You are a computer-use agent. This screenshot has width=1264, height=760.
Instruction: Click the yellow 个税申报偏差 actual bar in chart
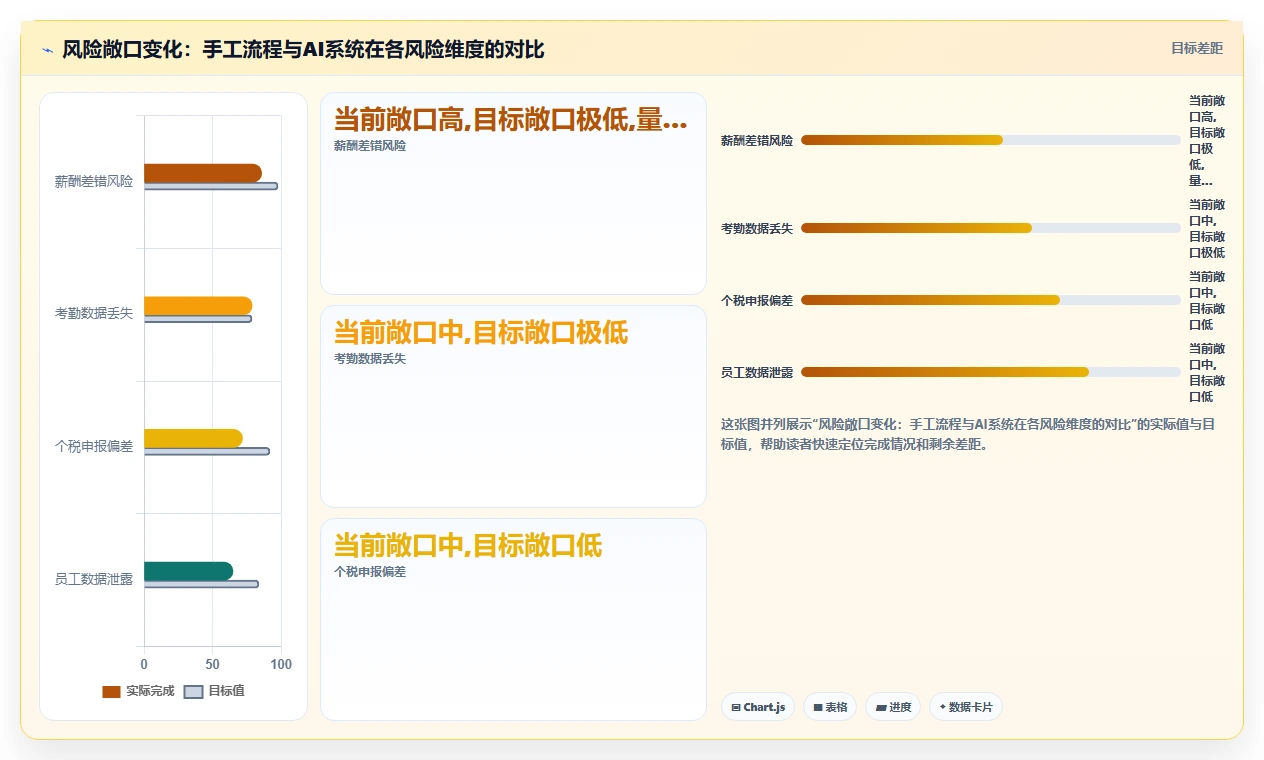point(193,438)
